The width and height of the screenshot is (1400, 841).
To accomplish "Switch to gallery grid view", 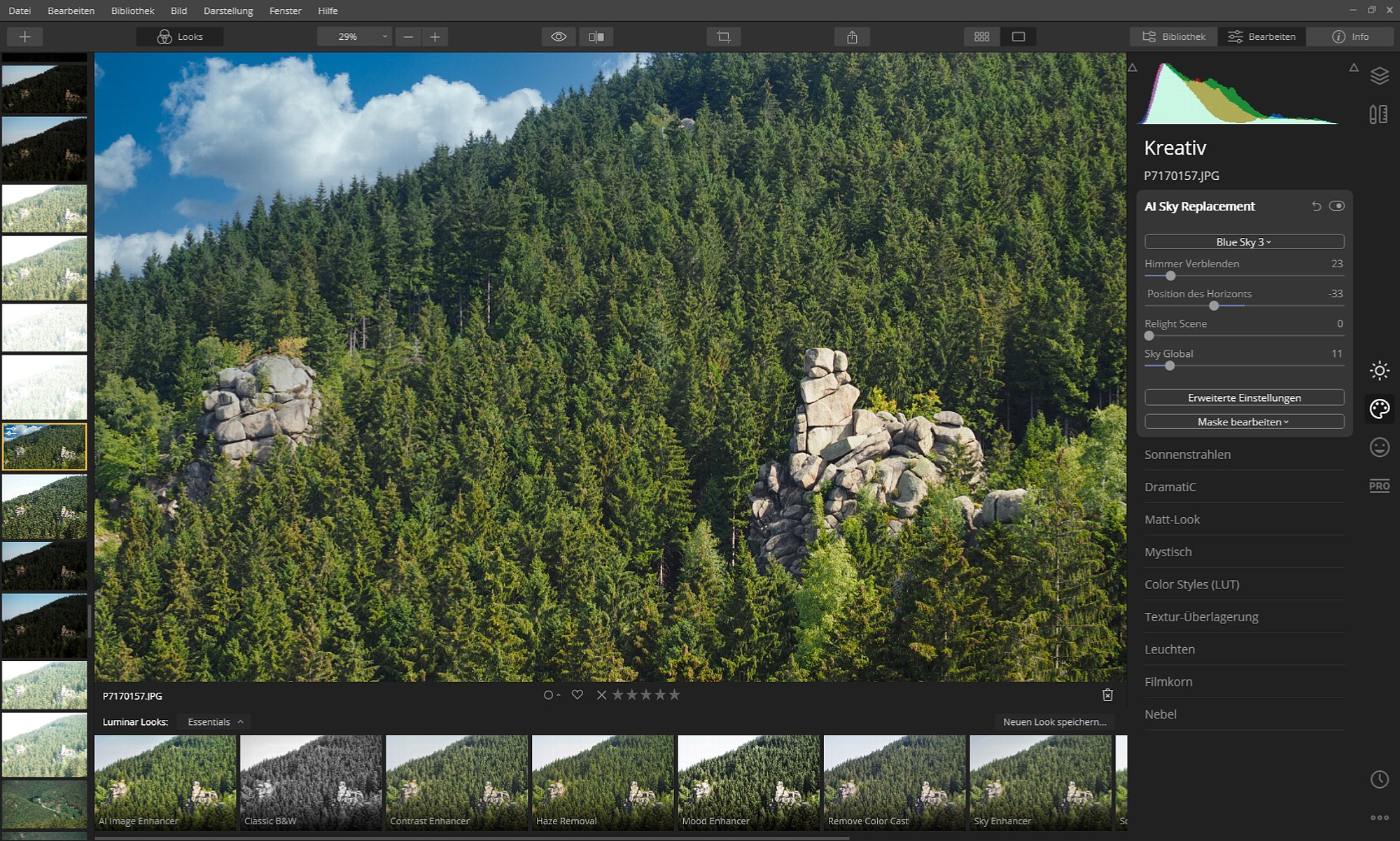I will click(x=981, y=36).
